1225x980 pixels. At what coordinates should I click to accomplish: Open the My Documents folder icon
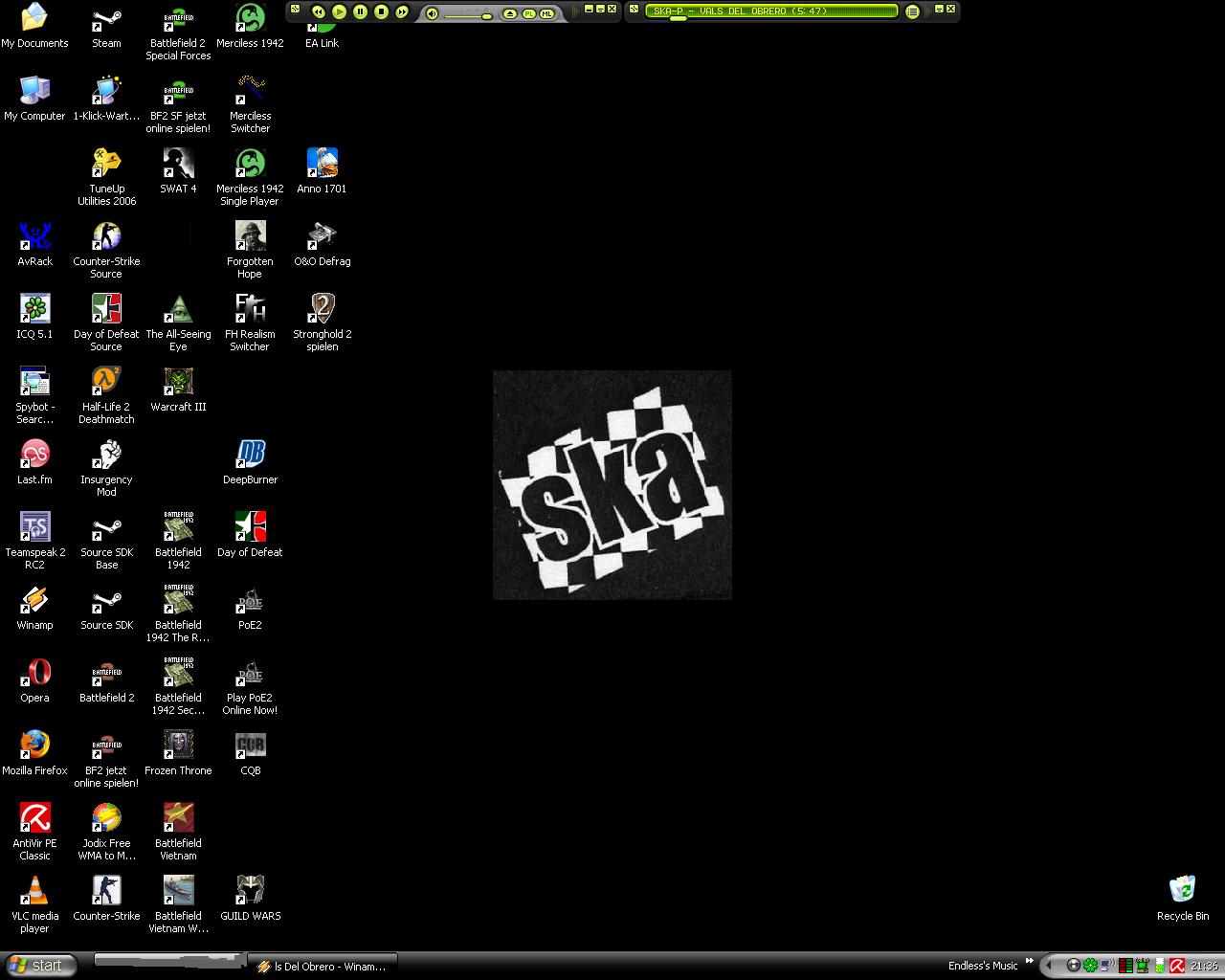[x=34, y=26]
